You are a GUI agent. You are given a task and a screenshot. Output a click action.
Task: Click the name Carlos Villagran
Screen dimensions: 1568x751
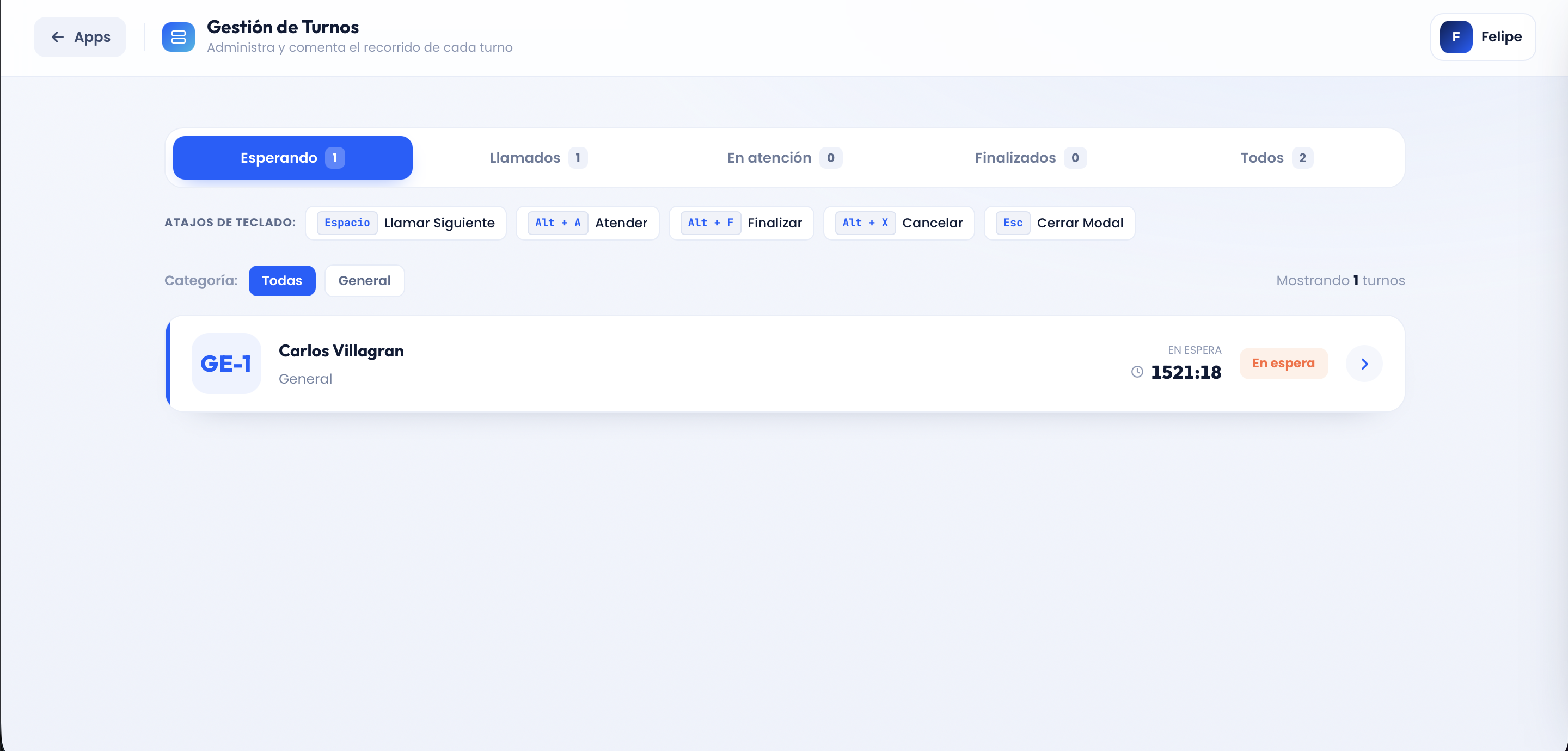point(341,351)
